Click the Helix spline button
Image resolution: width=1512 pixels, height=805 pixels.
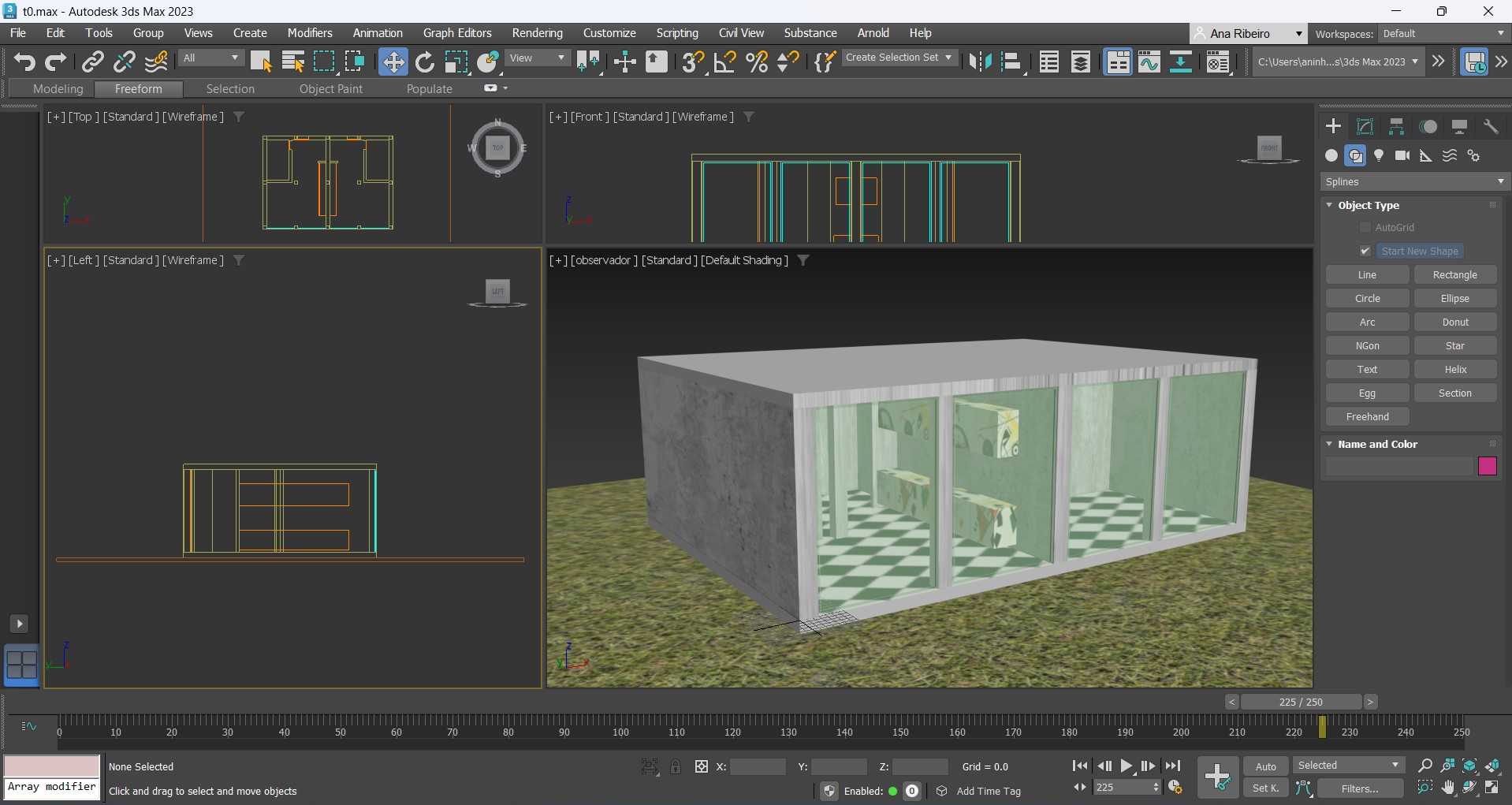pyautogui.click(x=1454, y=369)
